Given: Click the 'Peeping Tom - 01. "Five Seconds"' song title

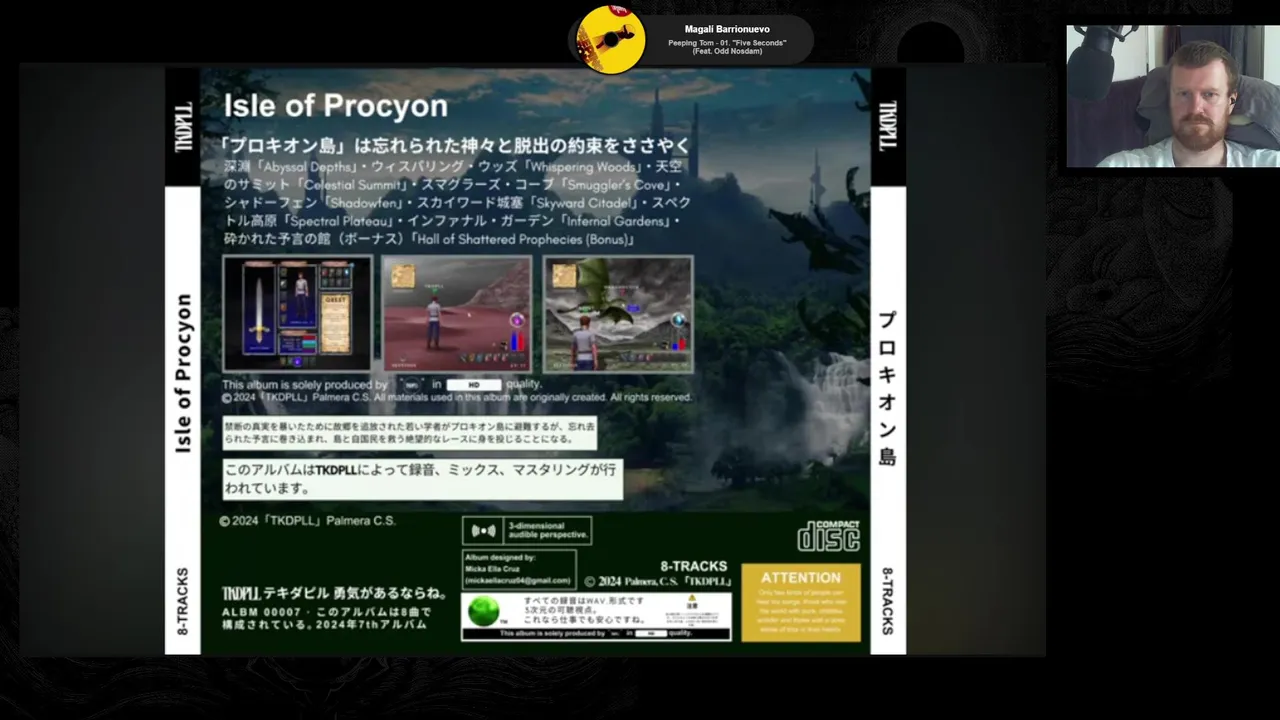Looking at the screenshot, I should point(727,42).
